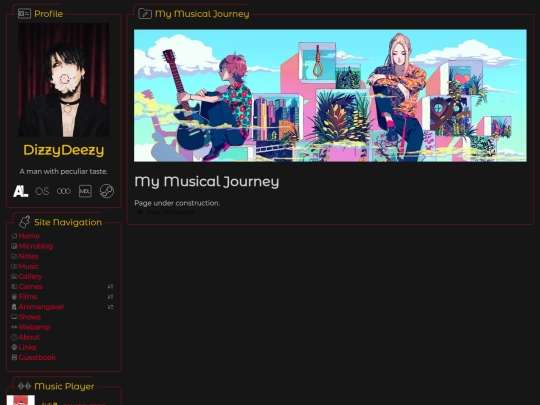
Task: Click the Music Player panel title
Action: pos(64,386)
